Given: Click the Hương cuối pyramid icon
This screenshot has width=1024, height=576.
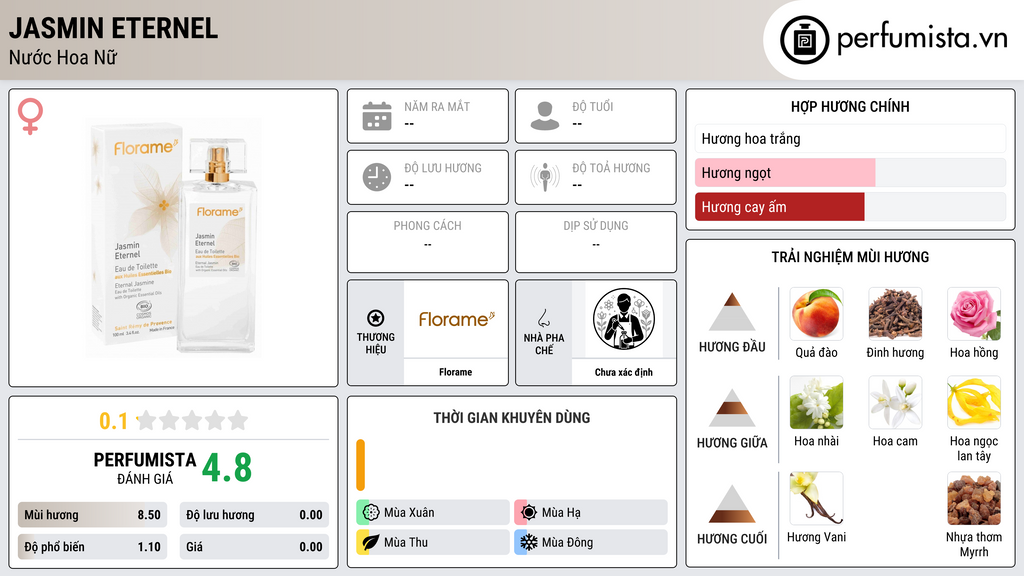Looking at the screenshot, I should click(x=732, y=504).
